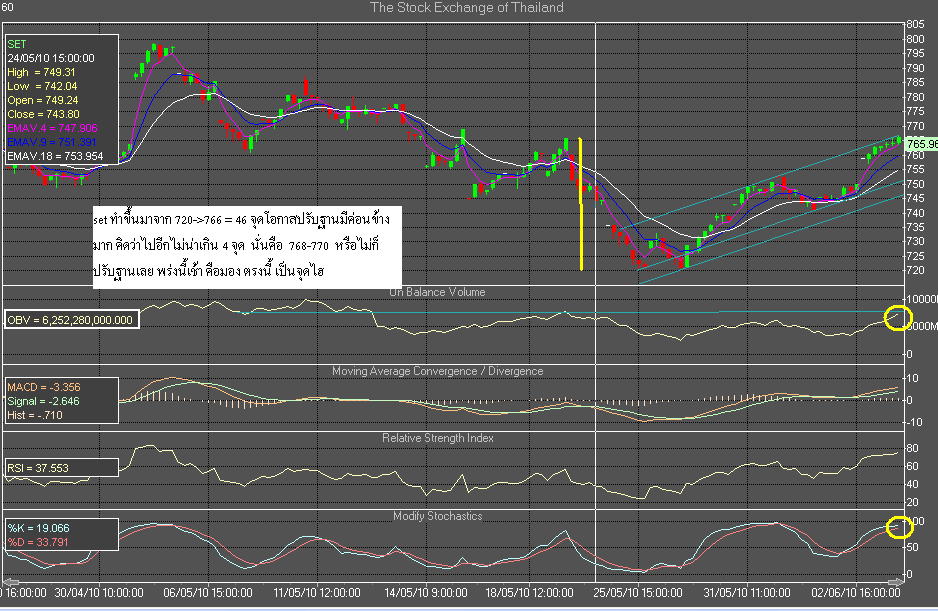Click the 25/05/10 15:00:00 date label

(638, 592)
